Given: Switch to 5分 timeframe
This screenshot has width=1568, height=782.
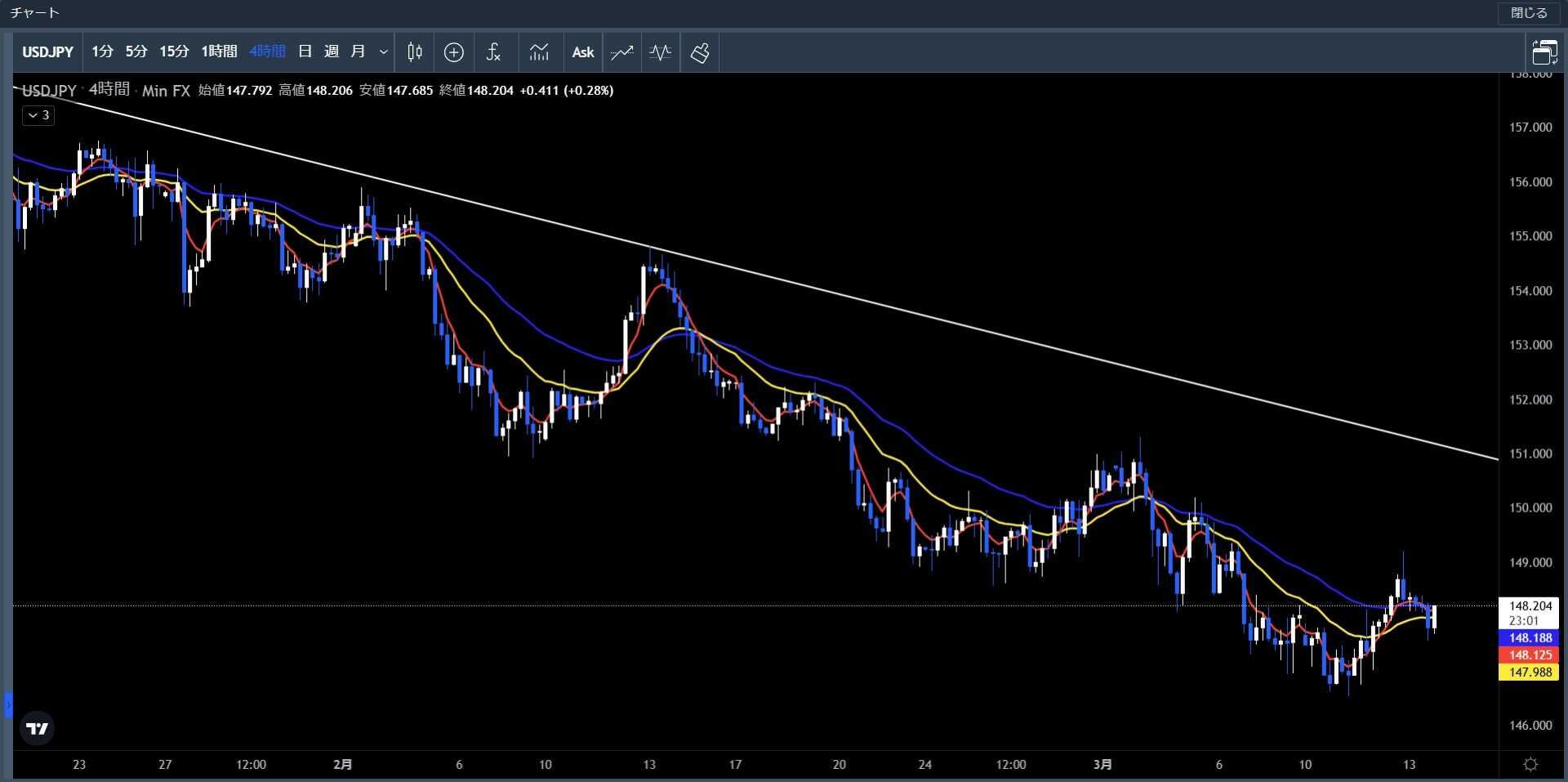Looking at the screenshot, I should coord(136,51).
